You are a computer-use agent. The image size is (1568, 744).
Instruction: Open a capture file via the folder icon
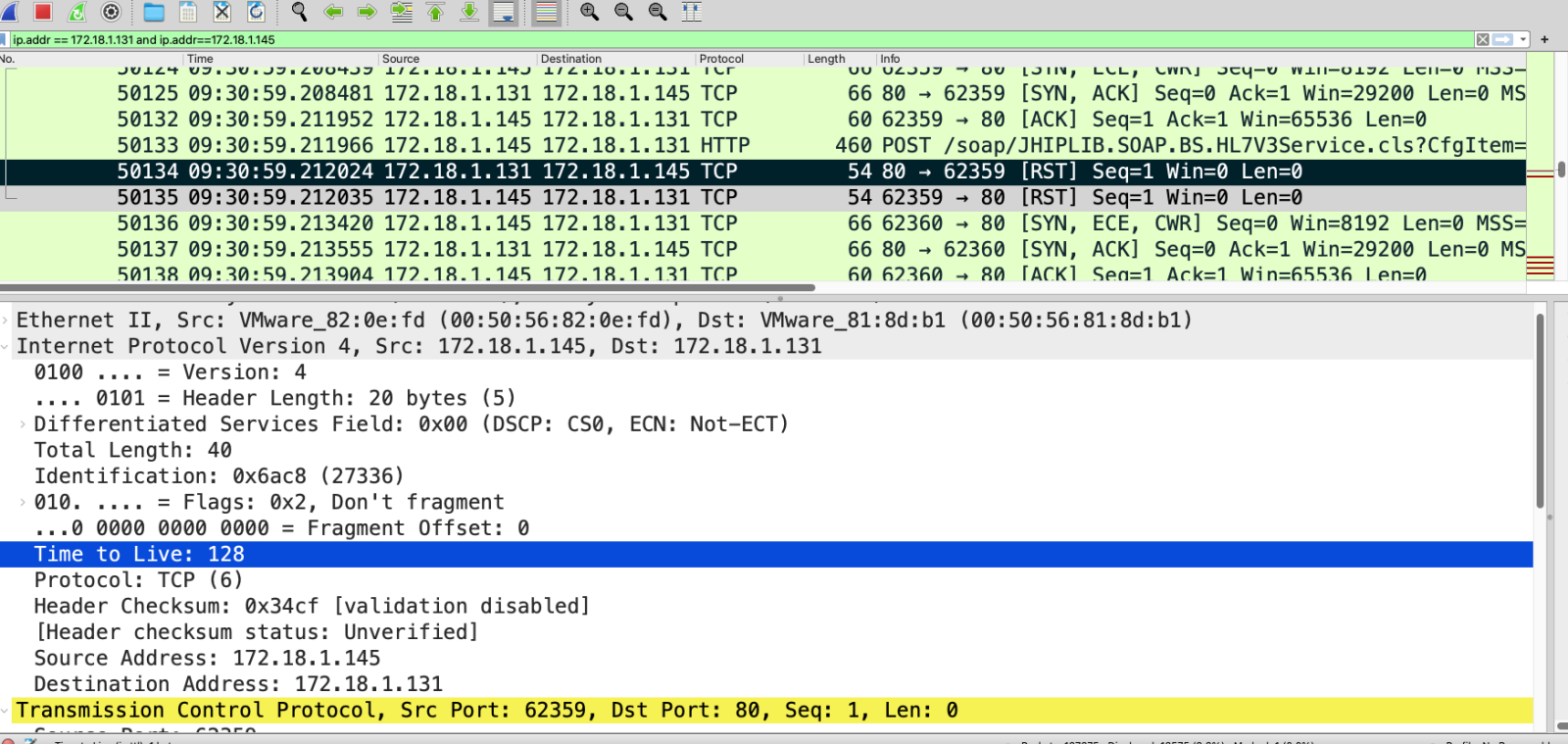point(154,12)
